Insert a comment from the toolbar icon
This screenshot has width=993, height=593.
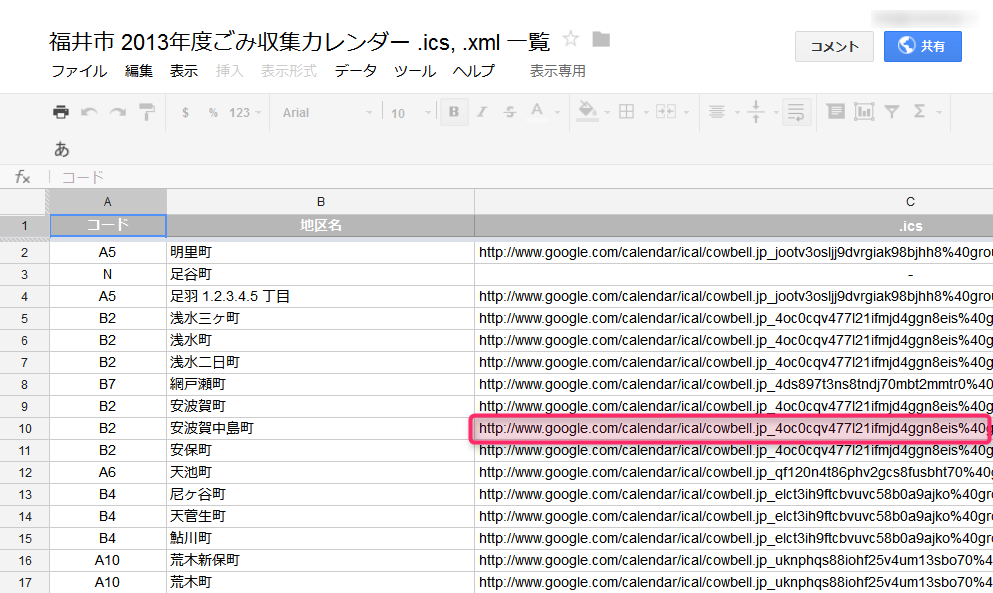835,112
